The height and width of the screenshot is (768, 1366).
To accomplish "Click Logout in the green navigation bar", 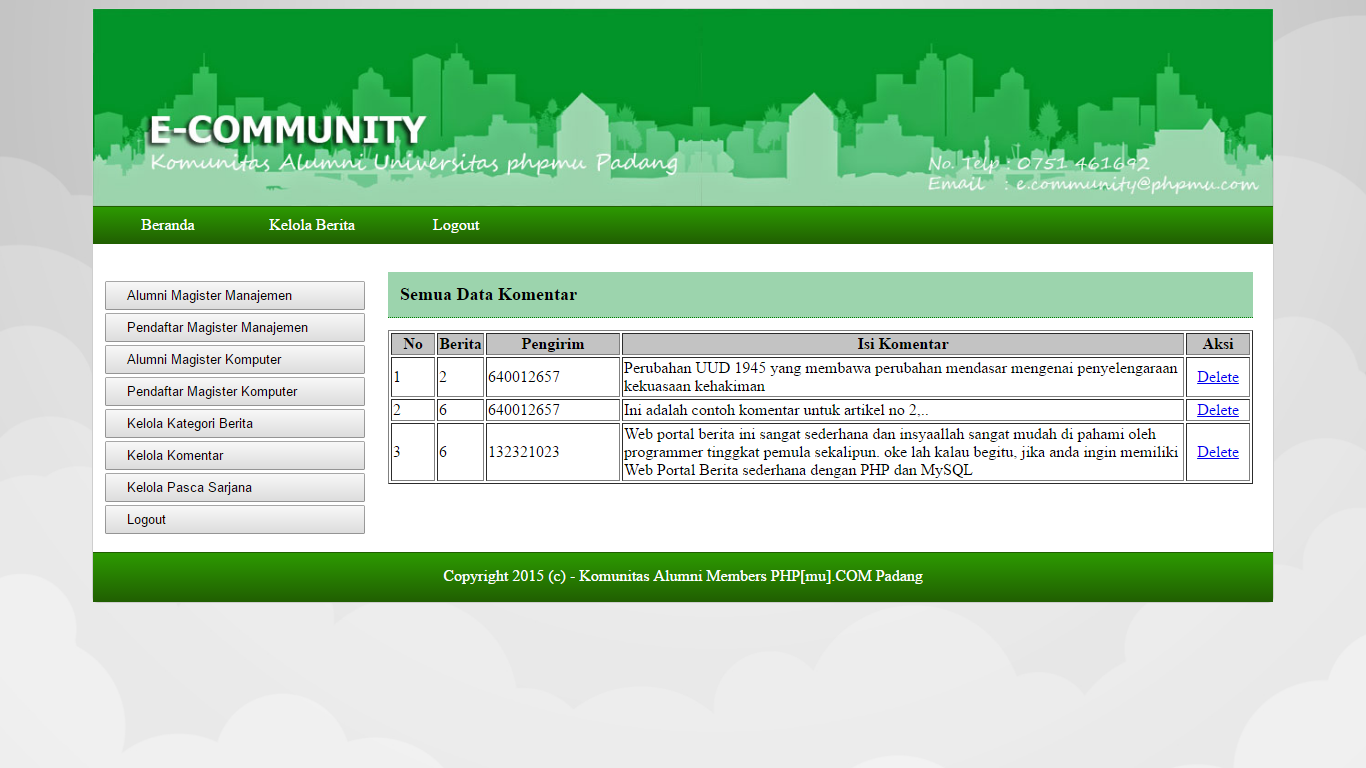I will (455, 225).
